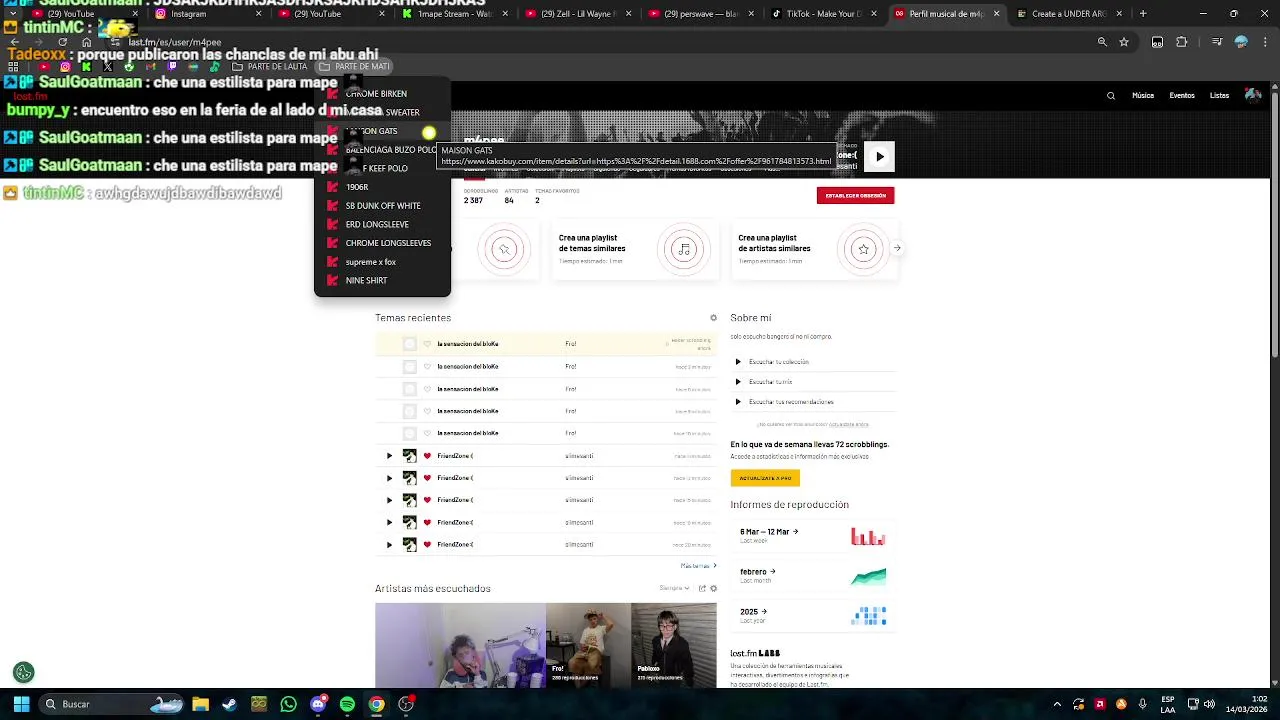
Task: Open the NINE SHIRT bookmark
Action: click(382, 281)
